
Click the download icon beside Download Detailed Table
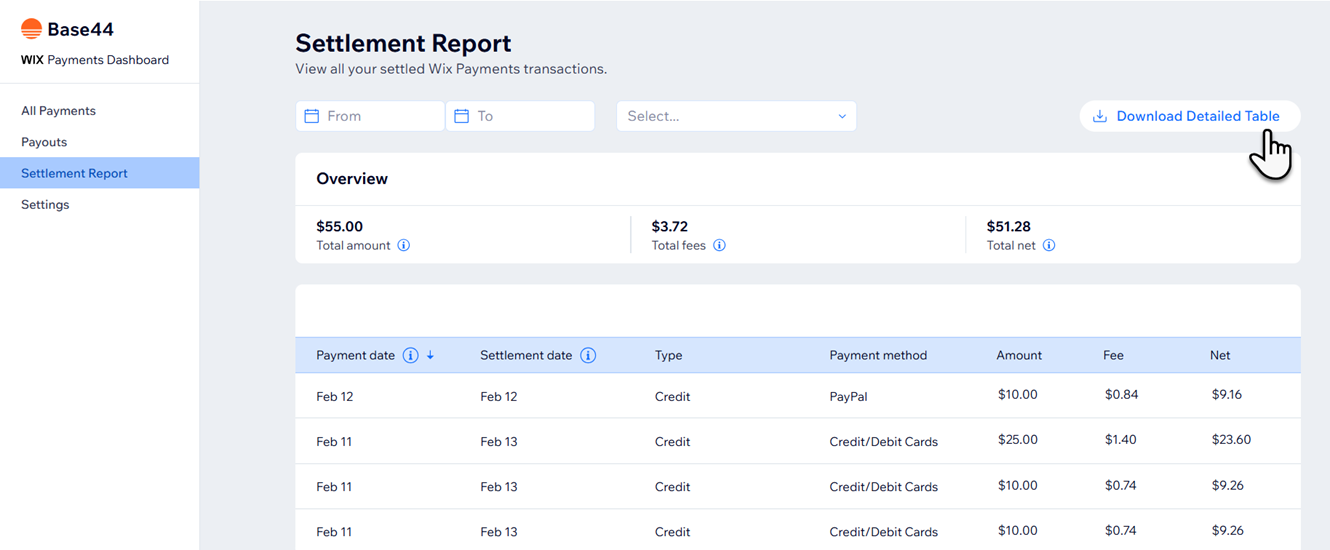tap(1100, 116)
